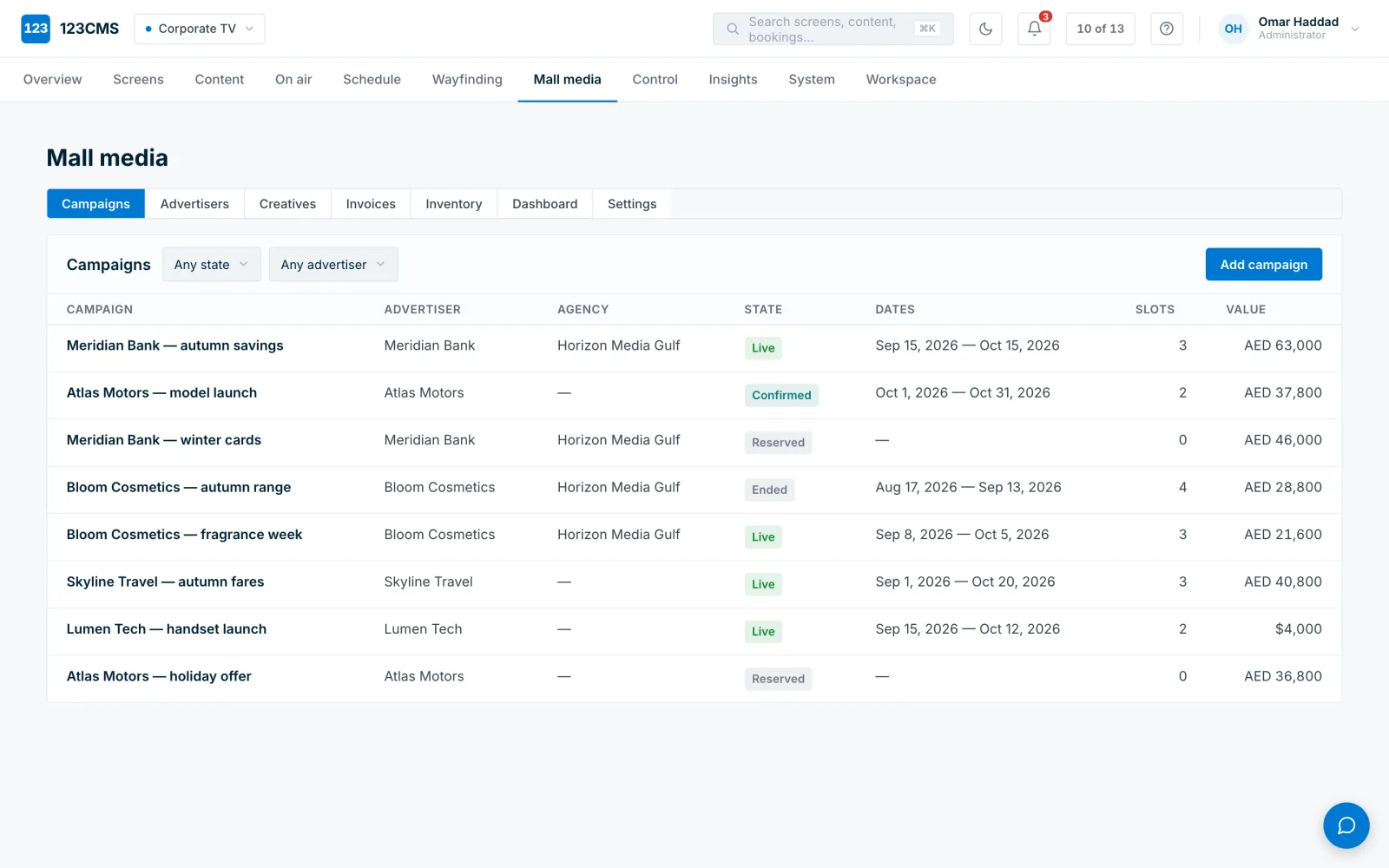This screenshot has width=1389, height=868.
Task: Click the Skyline Travel advertiser cell
Action: pyautogui.click(x=428, y=582)
